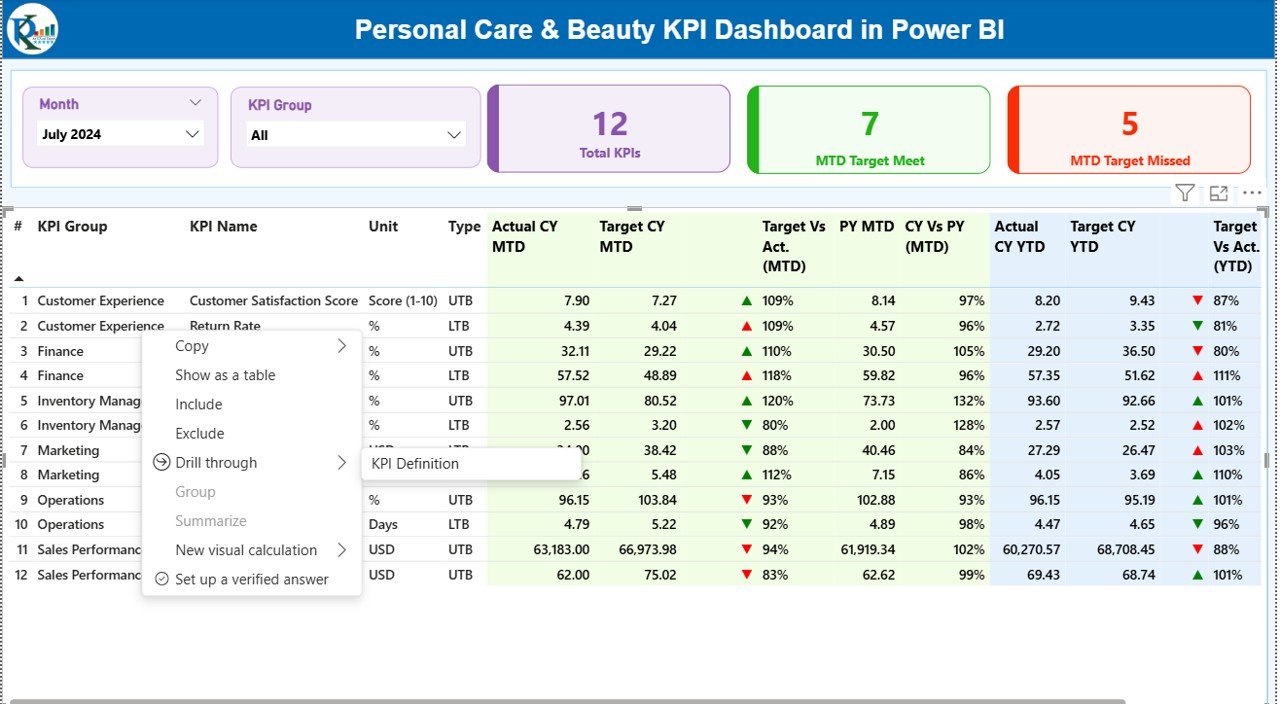Open the more options ellipsis above the table
1280x704 pixels.
pyautogui.click(x=1252, y=193)
